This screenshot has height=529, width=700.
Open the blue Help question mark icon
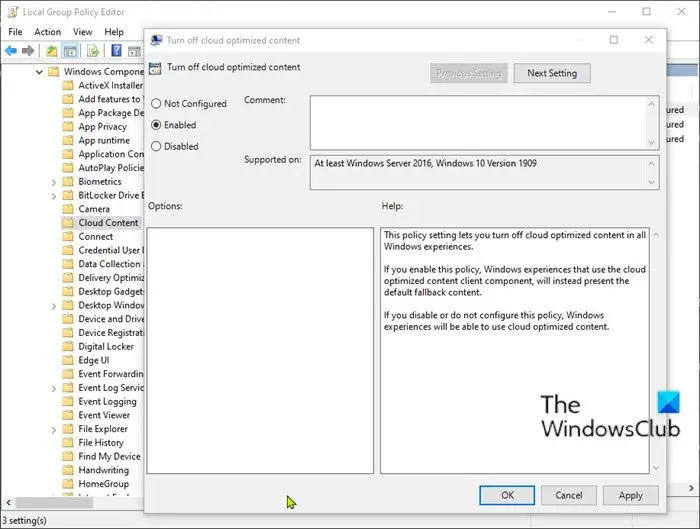coord(116,50)
